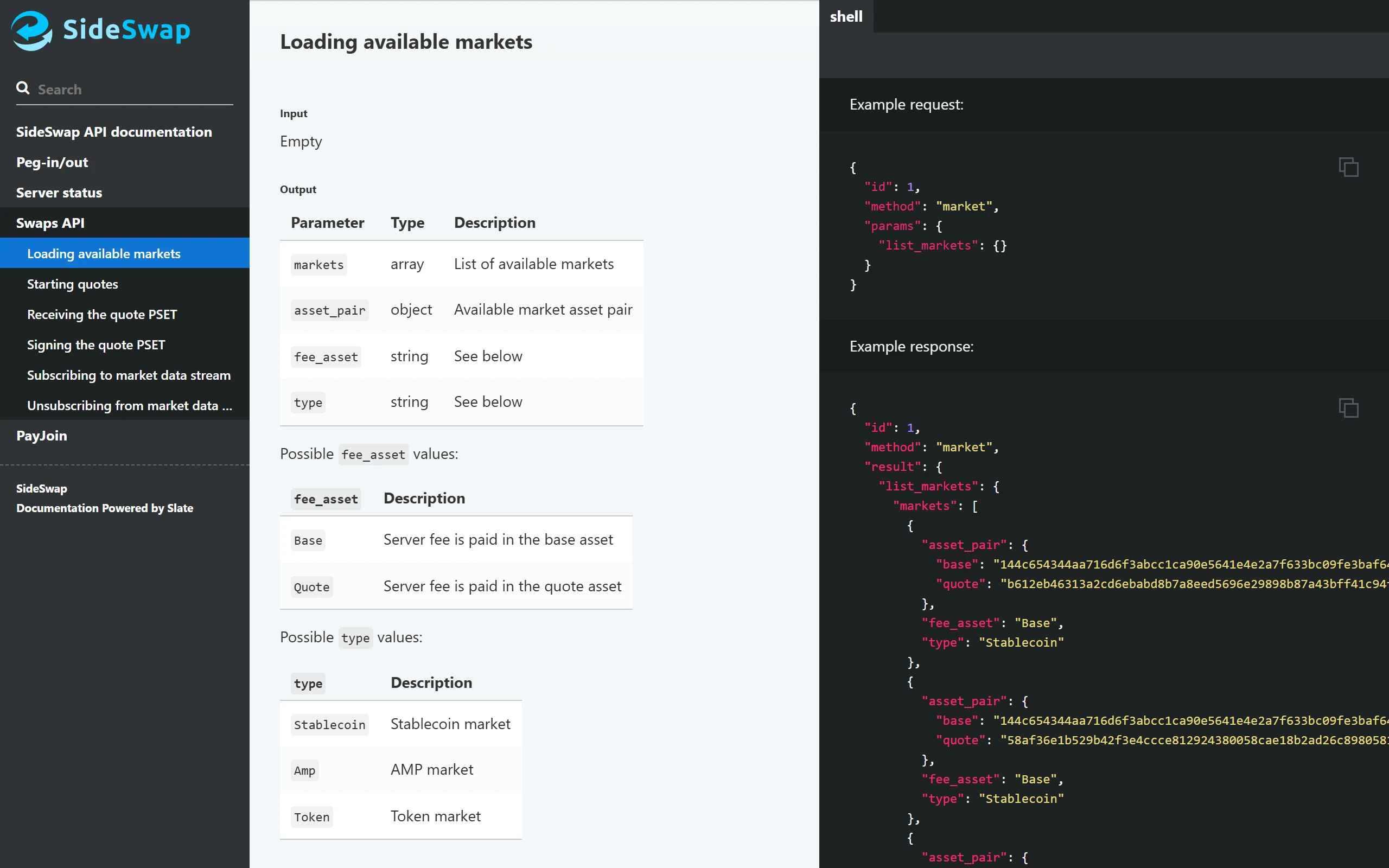The height and width of the screenshot is (868, 1389).
Task: Click the Quote fee_asset value
Action: (x=311, y=586)
